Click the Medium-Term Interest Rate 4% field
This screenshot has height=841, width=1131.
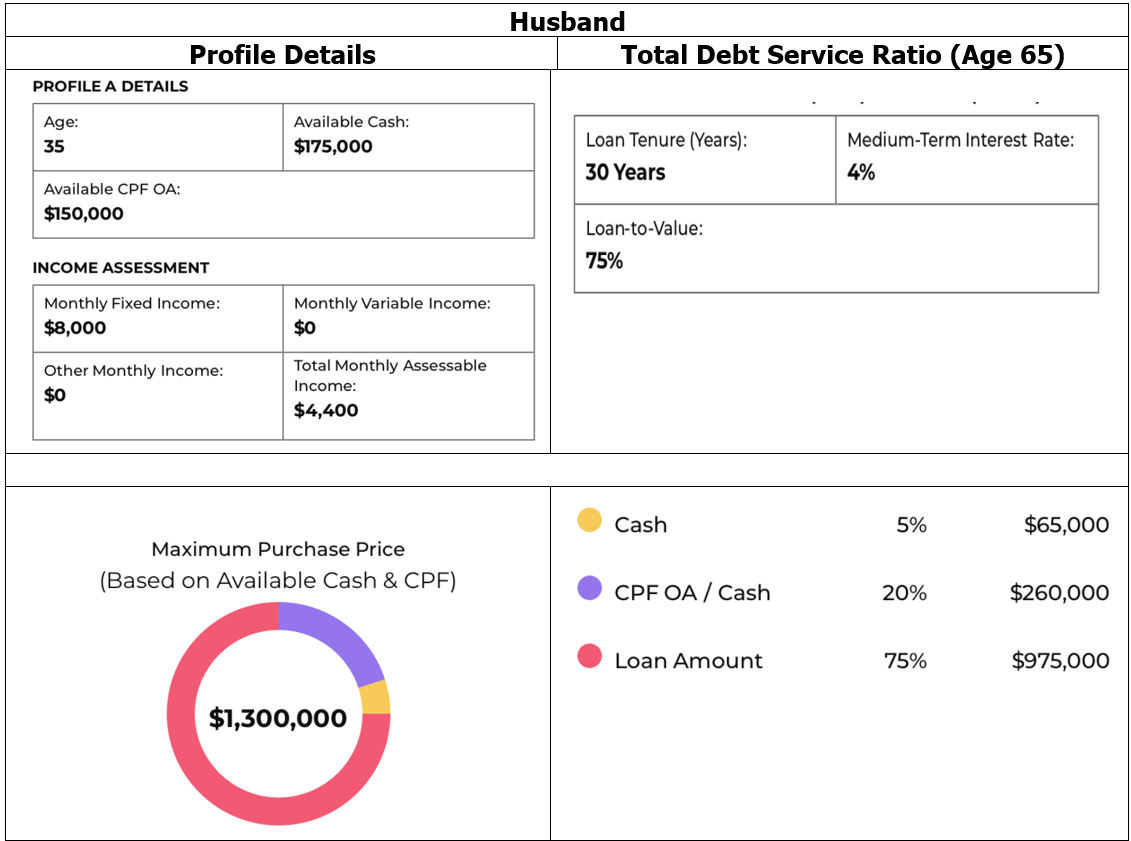[966, 160]
